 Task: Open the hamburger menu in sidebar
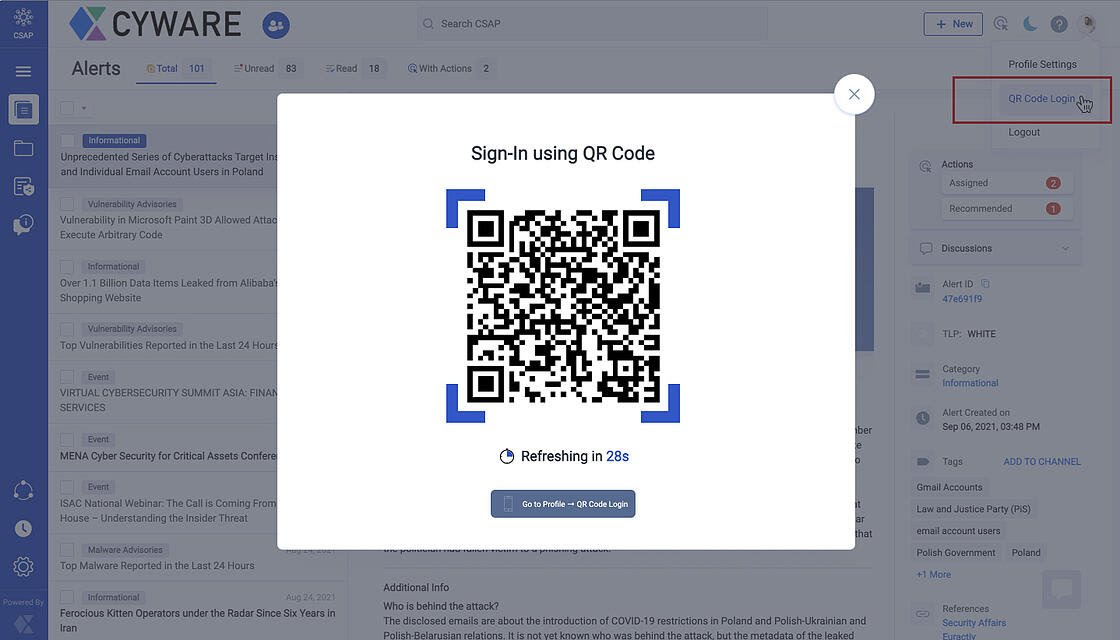click(23, 71)
